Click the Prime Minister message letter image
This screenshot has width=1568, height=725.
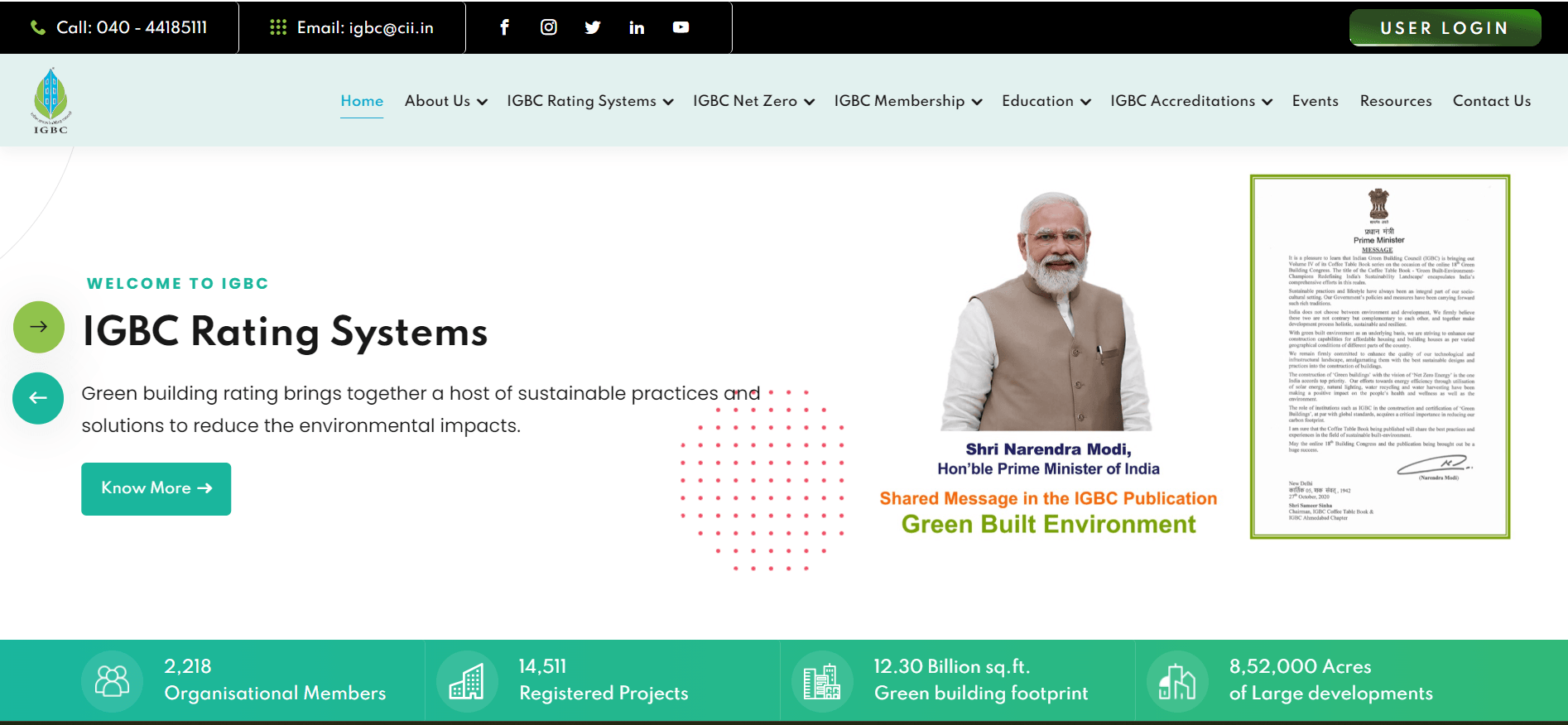(x=1380, y=357)
